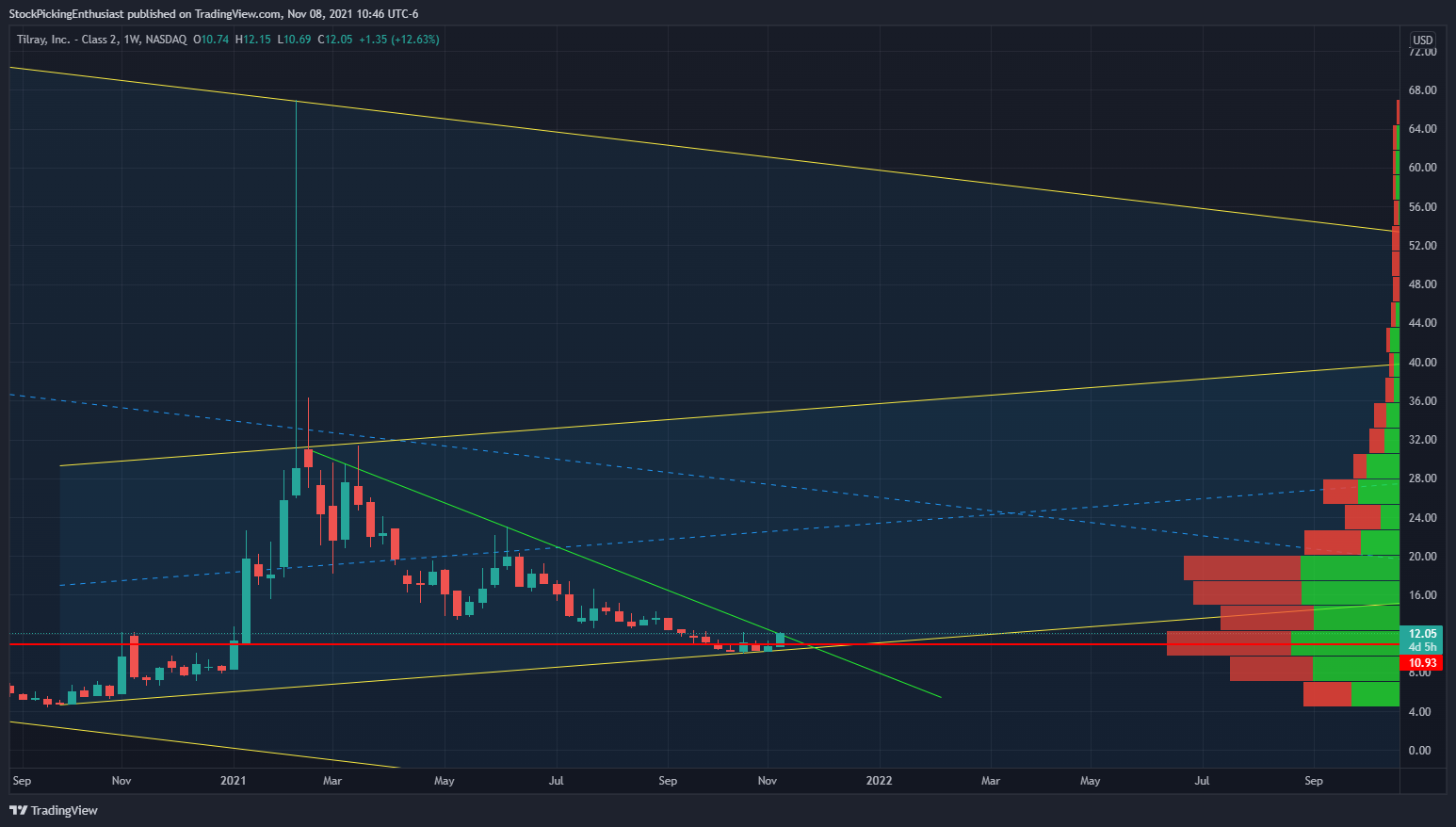The width and height of the screenshot is (1456, 827).
Task: Click the low value L10.69
Action: pyautogui.click(x=295, y=40)
